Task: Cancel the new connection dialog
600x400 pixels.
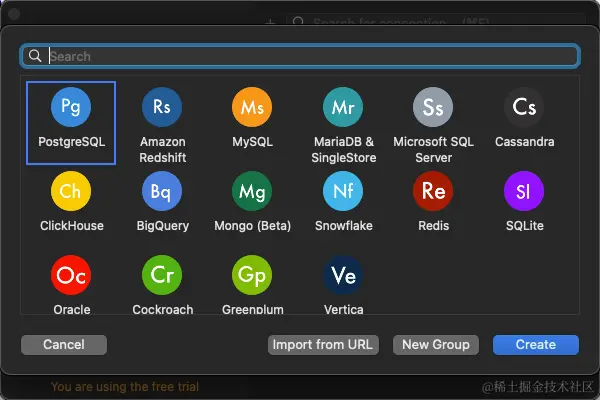Action: (64, 344)
